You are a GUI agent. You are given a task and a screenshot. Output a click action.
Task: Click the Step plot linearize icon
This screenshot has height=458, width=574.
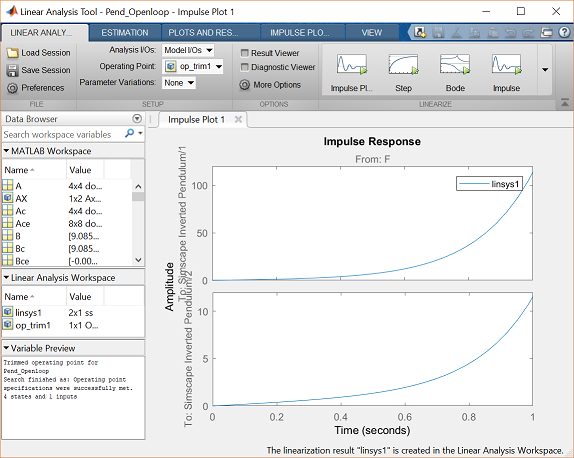coord(403,64)
